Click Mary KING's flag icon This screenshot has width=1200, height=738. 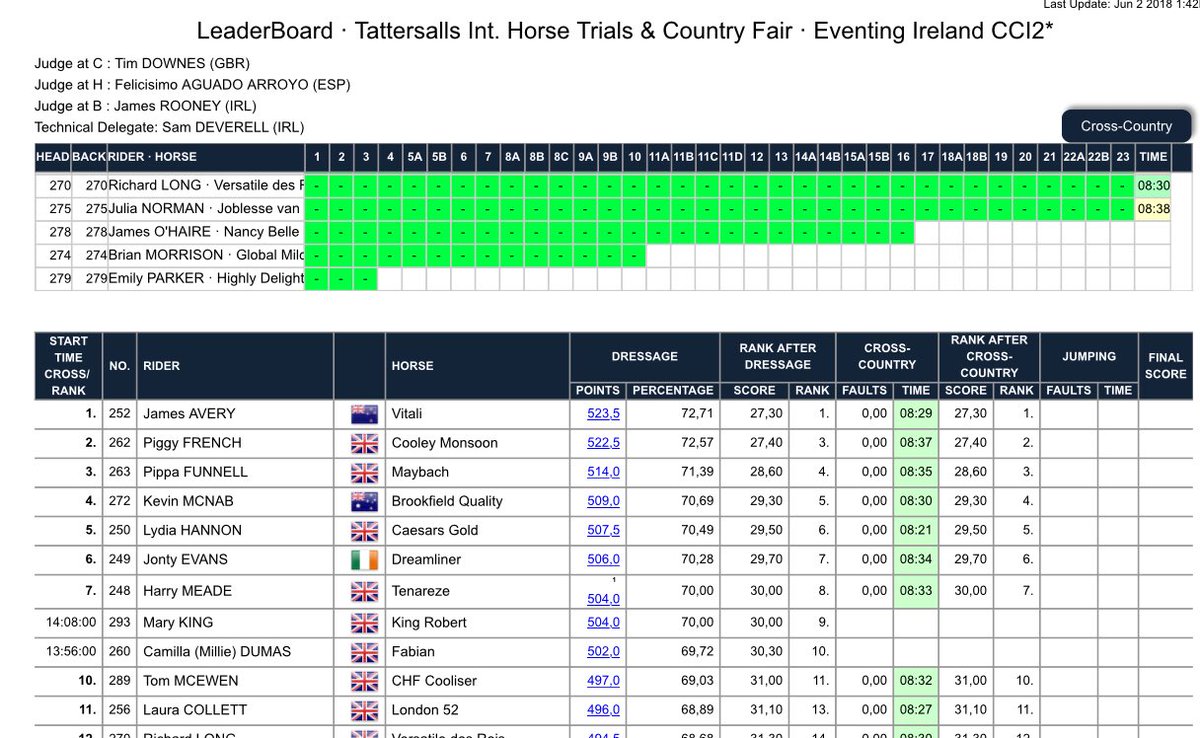(362, 622)
